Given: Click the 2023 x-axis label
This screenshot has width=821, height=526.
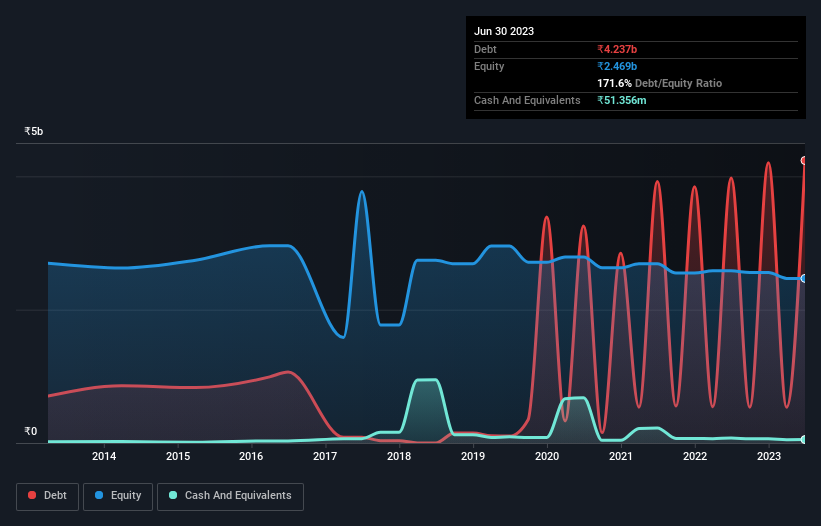Looking at the screenshot, I should pyautogui.click(x=769, y=456).
